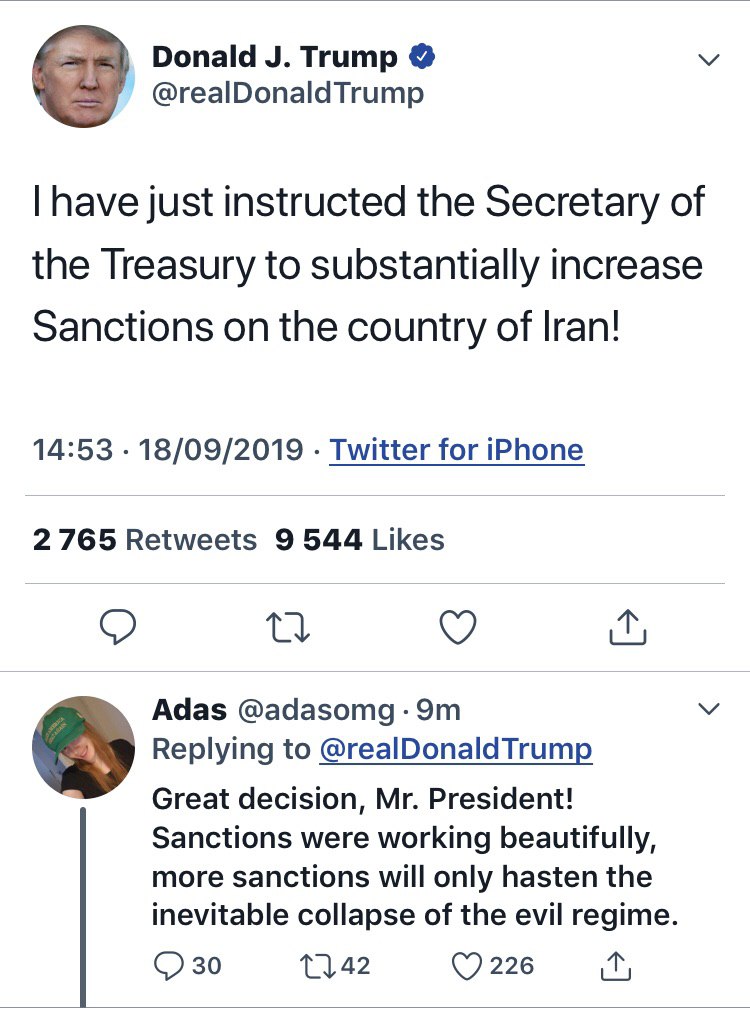The image size is (750, 1024).
Task: Open dropdown chevron on Trump's tweet
Action: (x=708, y=60)
